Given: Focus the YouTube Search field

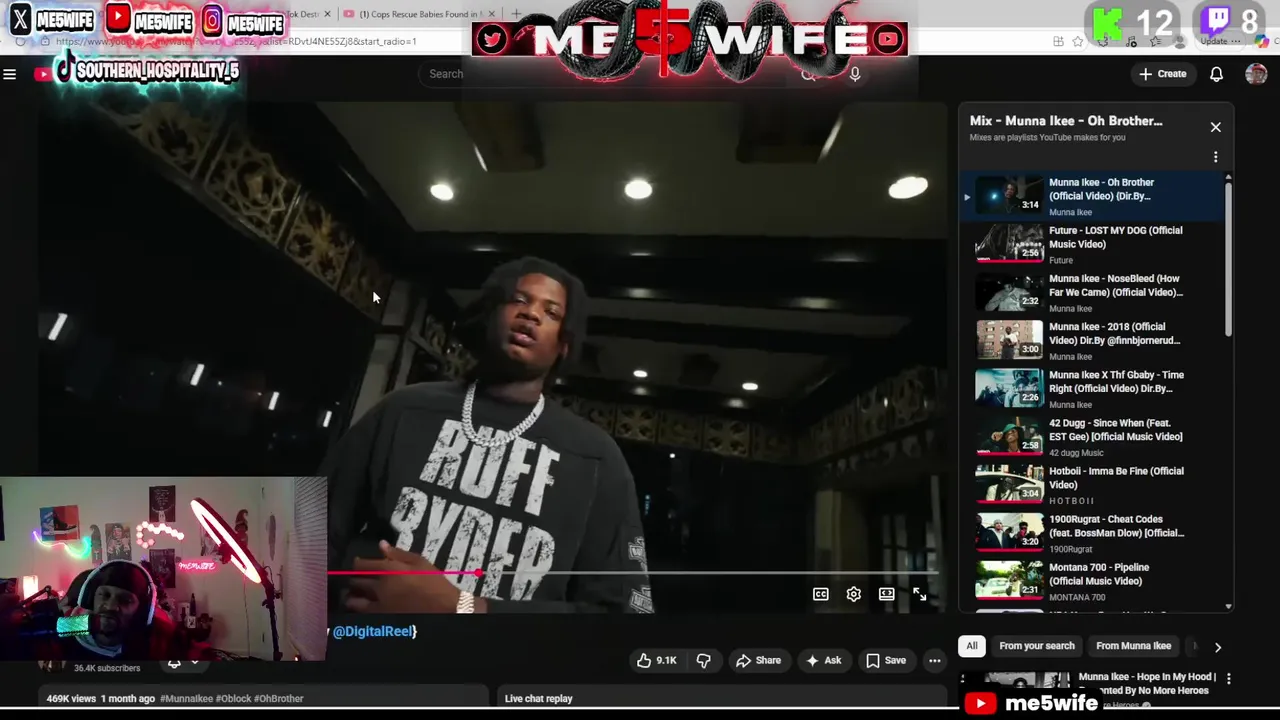Looking at the screenshot, I should click(610, 74).
